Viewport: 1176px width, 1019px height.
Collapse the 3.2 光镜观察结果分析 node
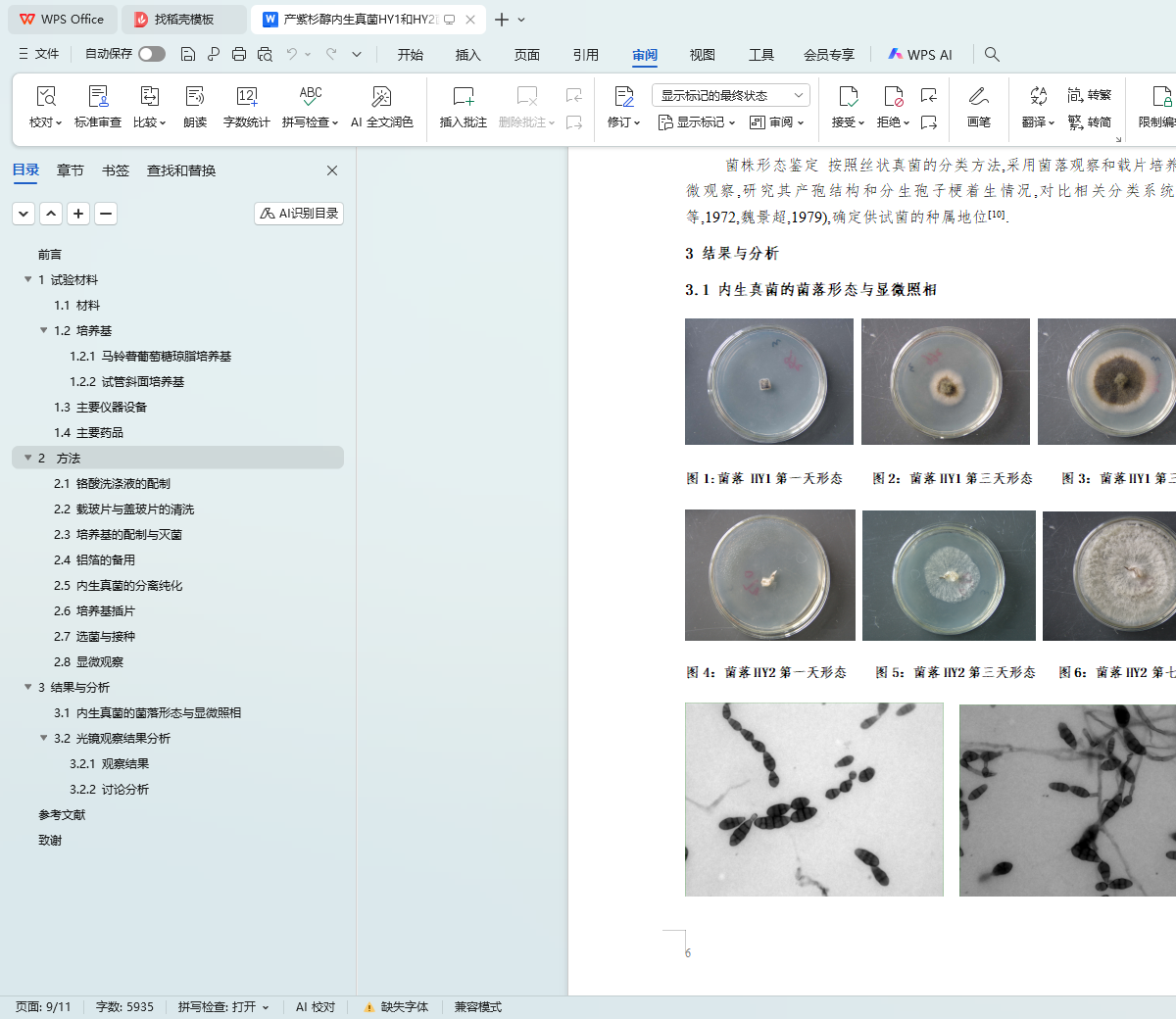click(x=43, y=738)
